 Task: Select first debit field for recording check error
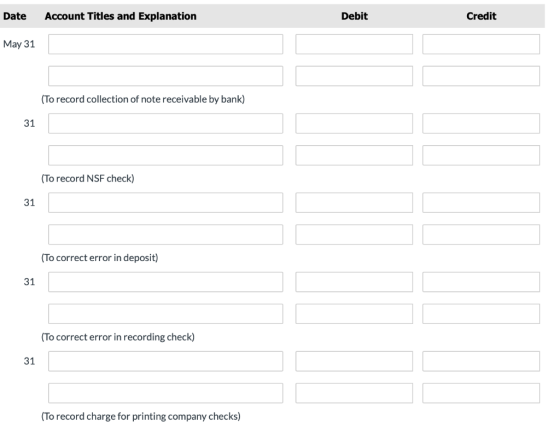(x=354, y=282)
